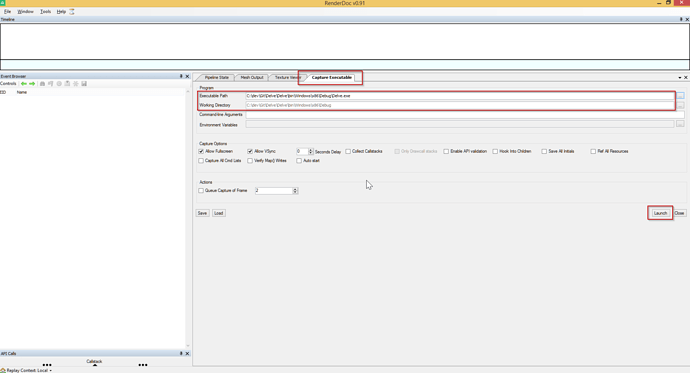The height and width of the screenshot is (373, 690).
Task: Click the Working Directory input field
Action: [460, 105]
